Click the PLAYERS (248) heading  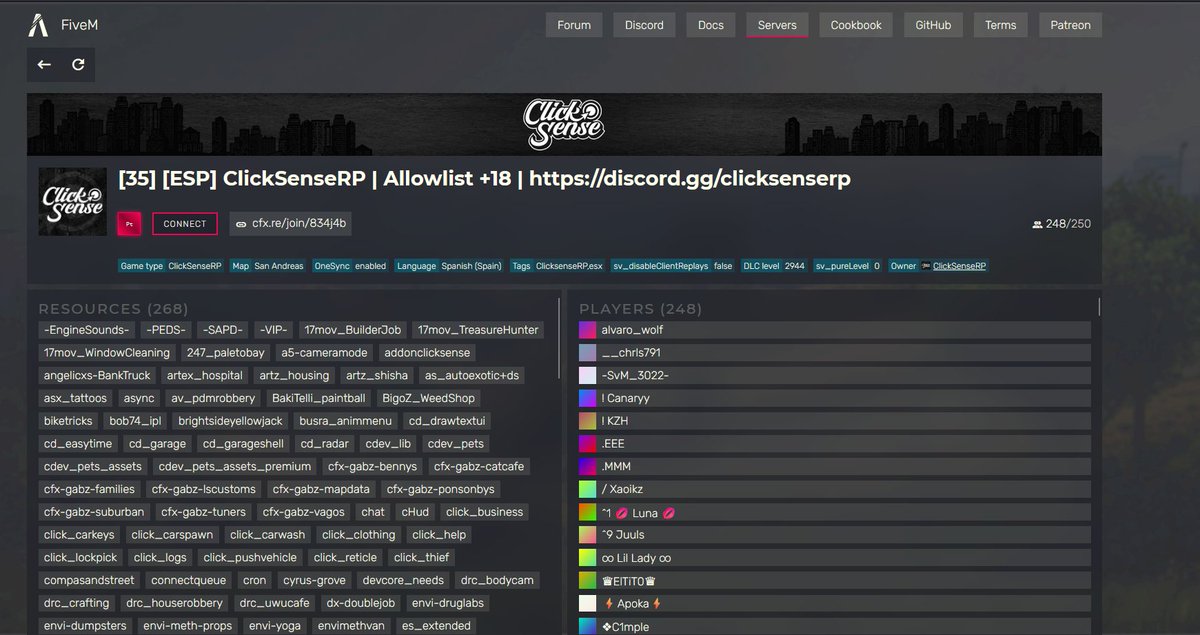(x=640, y=309)
